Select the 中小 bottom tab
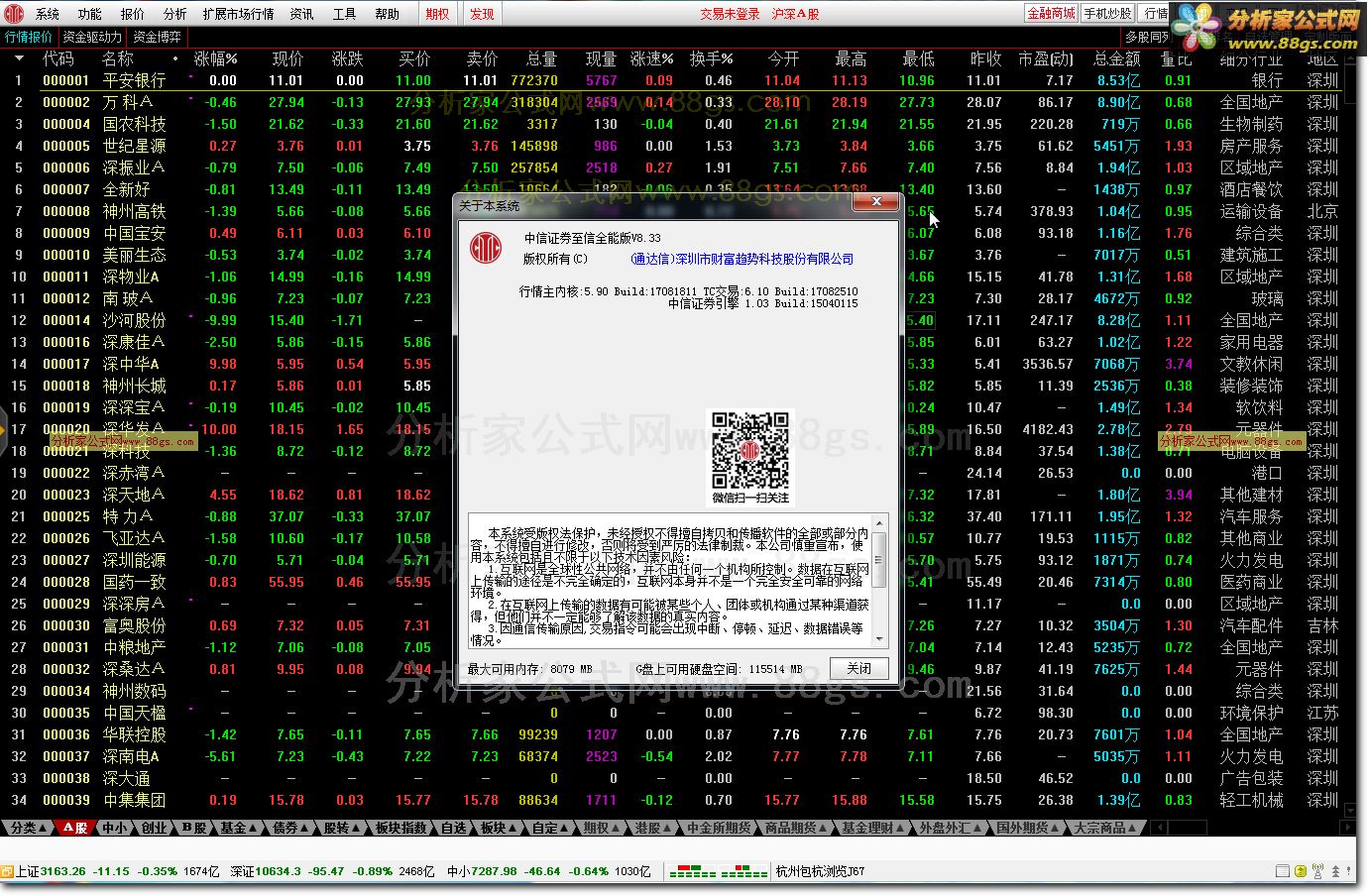 click(x=115, y=828)
